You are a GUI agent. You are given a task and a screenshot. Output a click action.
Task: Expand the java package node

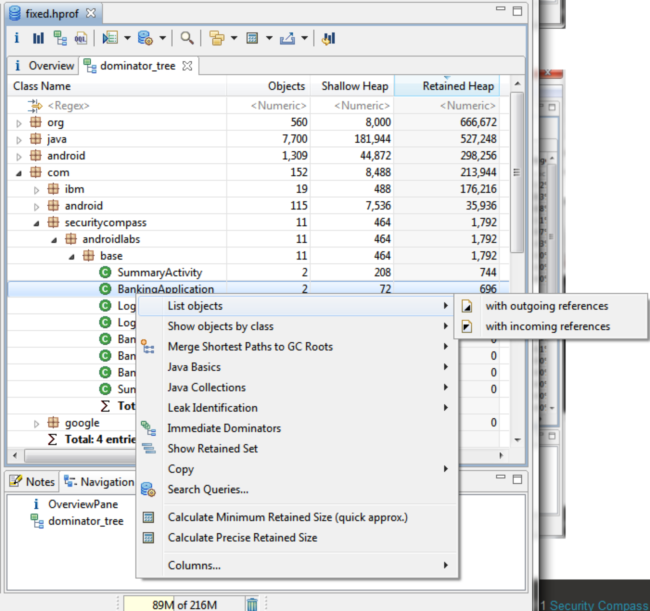pyautogui.click(x=19, y=140)
